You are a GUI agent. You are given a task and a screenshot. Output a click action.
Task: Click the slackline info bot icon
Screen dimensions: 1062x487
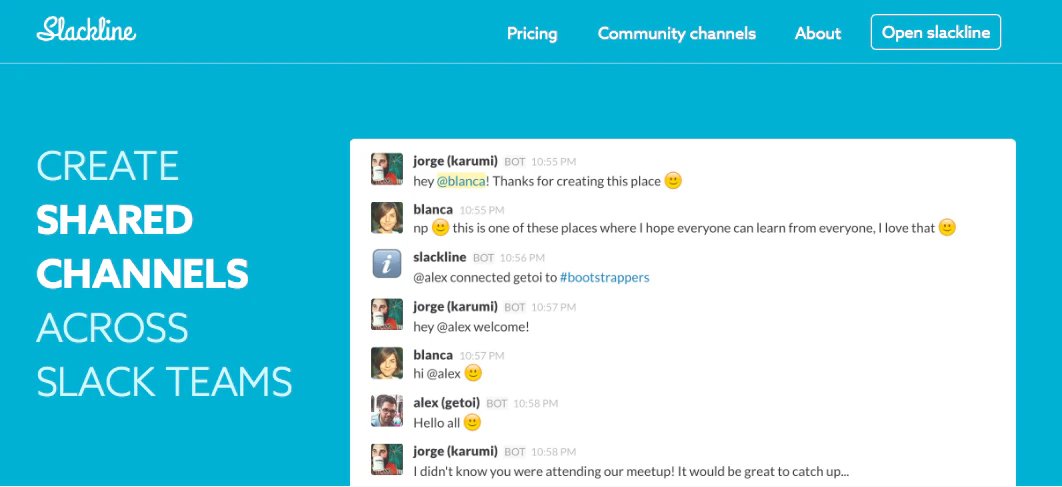coord(387,264)
